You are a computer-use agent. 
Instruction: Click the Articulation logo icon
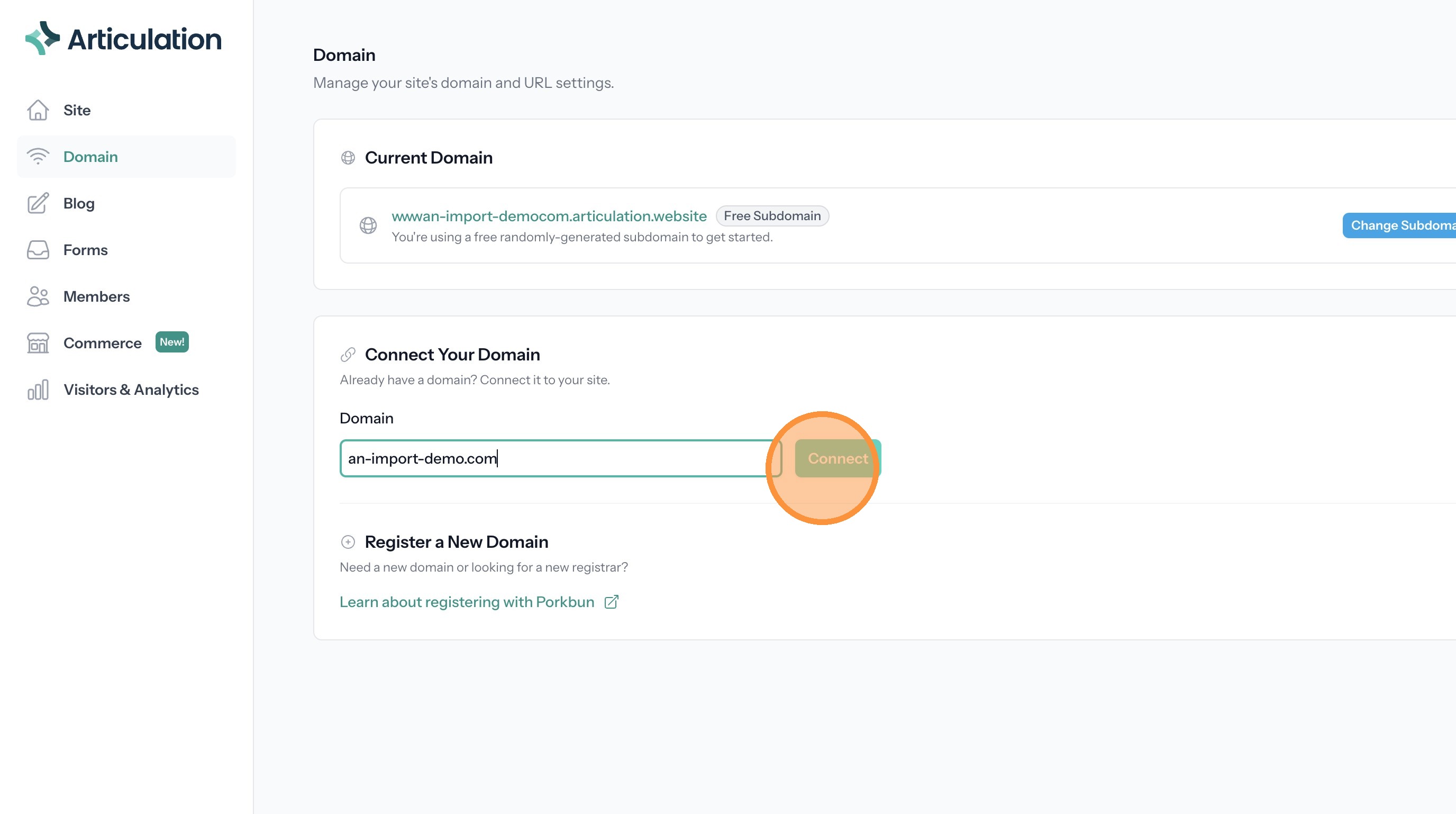coord(42,39)
